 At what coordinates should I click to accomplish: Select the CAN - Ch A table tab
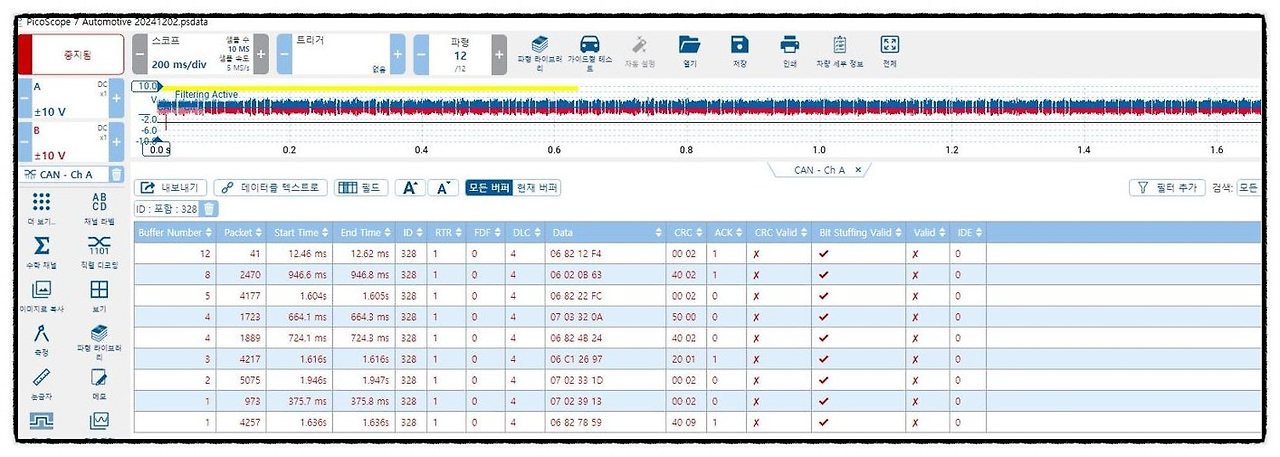(x=819, y=170)
